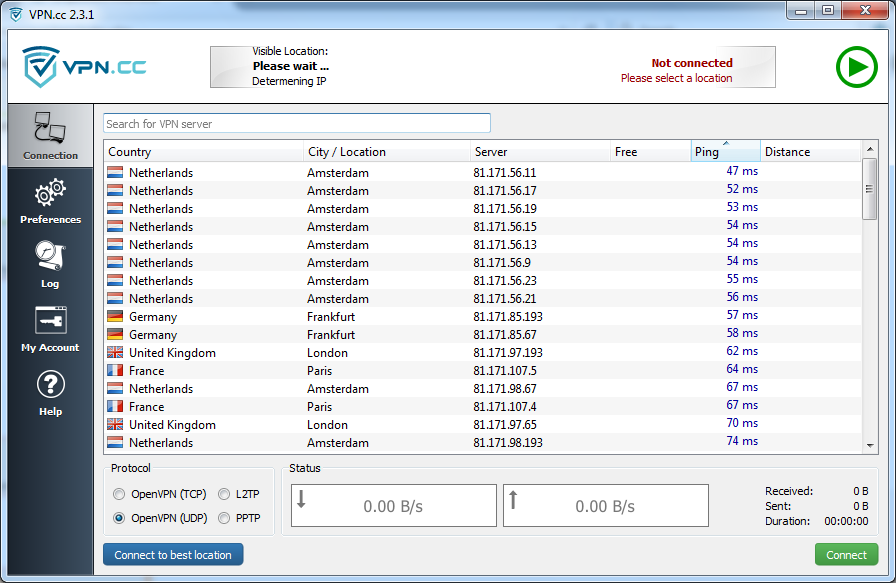896x583 pixels.
Task: Click the green Connect button
Action: pos(846,554)
